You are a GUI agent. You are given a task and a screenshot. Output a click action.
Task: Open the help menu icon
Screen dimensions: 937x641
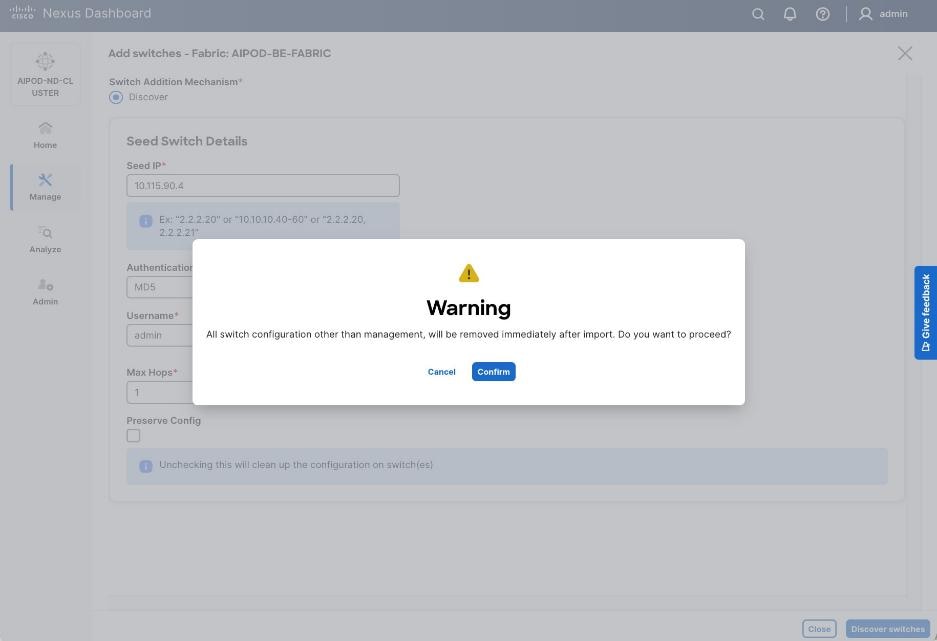click(x=822, y=13)
